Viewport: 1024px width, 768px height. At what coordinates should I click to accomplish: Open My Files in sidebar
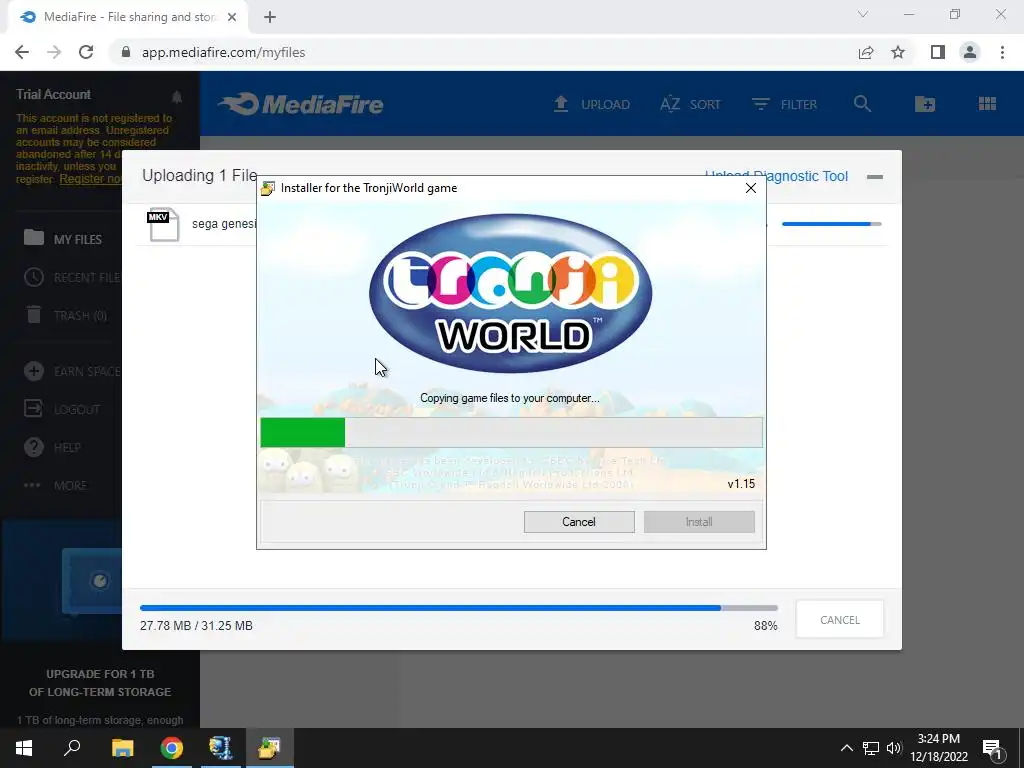point(63,239)
